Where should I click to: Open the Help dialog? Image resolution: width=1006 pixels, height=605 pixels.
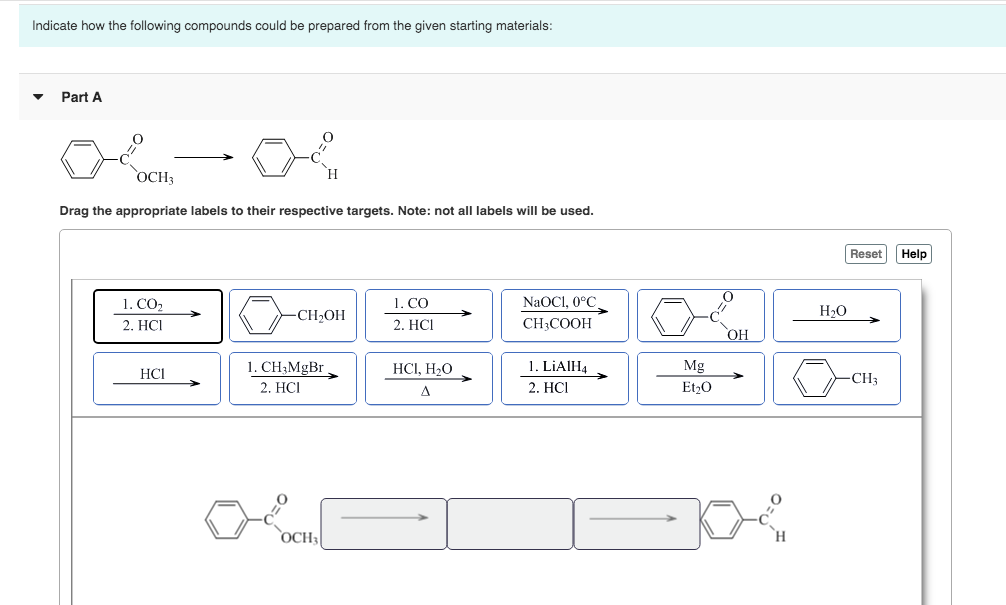[913, 253]
